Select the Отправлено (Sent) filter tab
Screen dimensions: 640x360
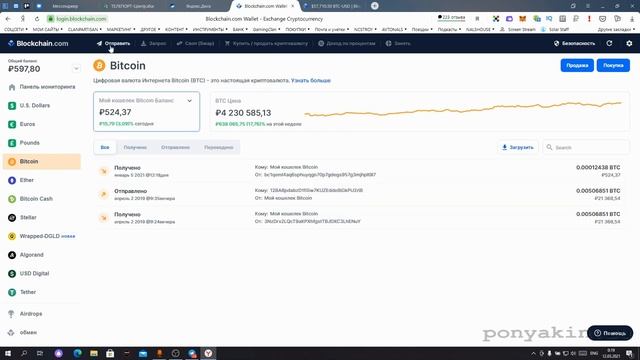(x=176, y=147)
